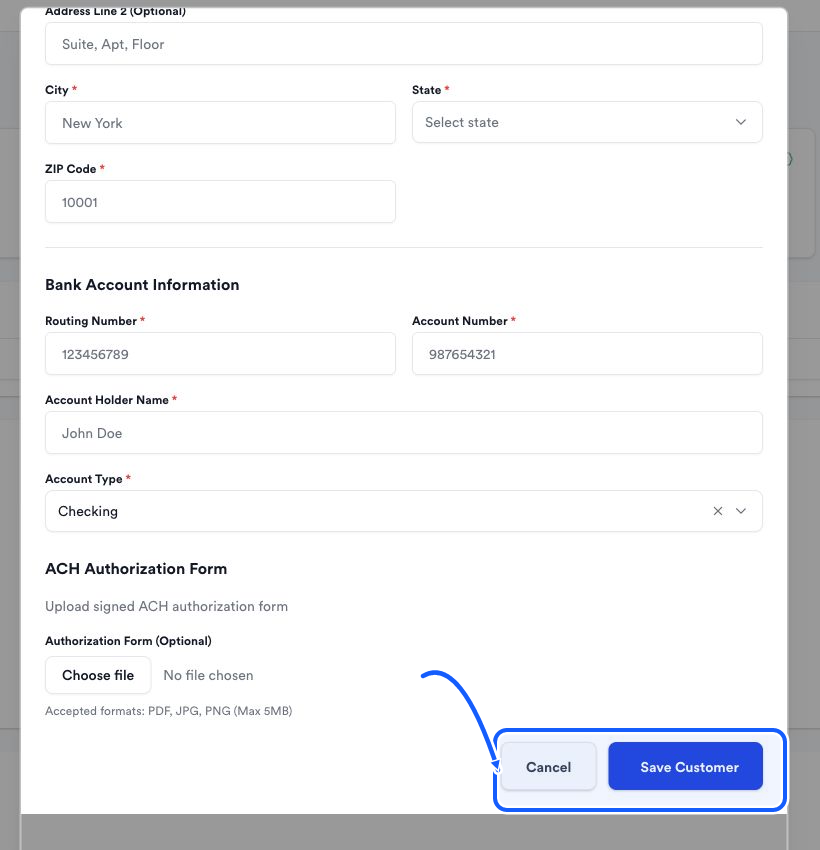The image size is (820, 850).
Task: Click the Cancel button
Action: coord(548,766)
